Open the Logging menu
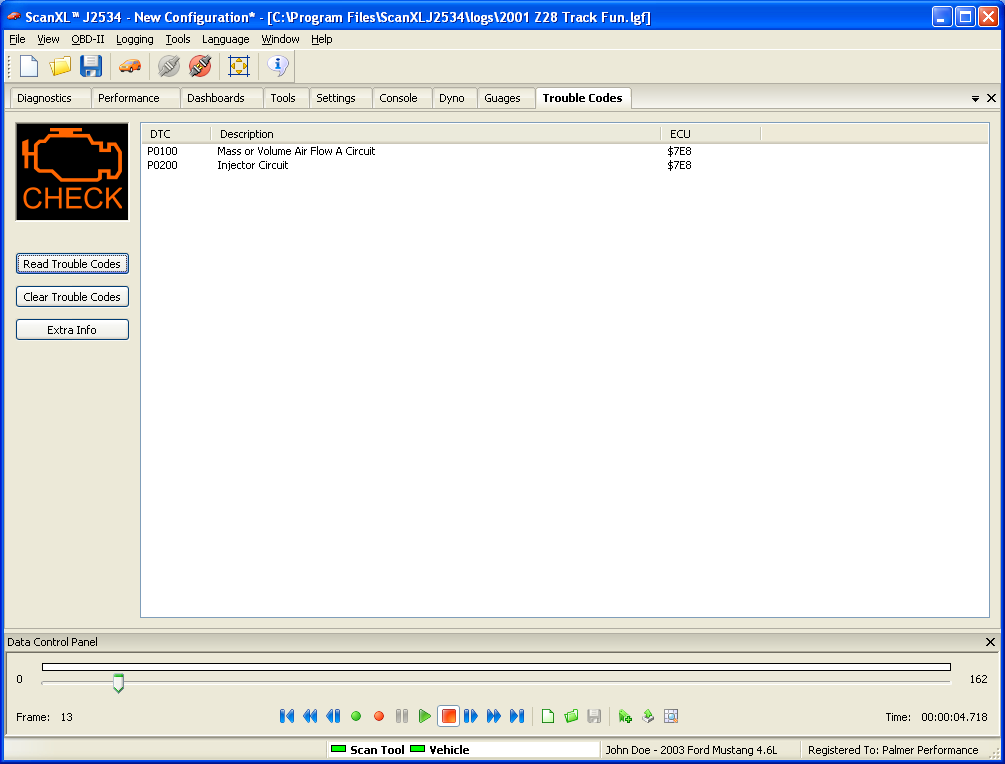 (135, 39)
